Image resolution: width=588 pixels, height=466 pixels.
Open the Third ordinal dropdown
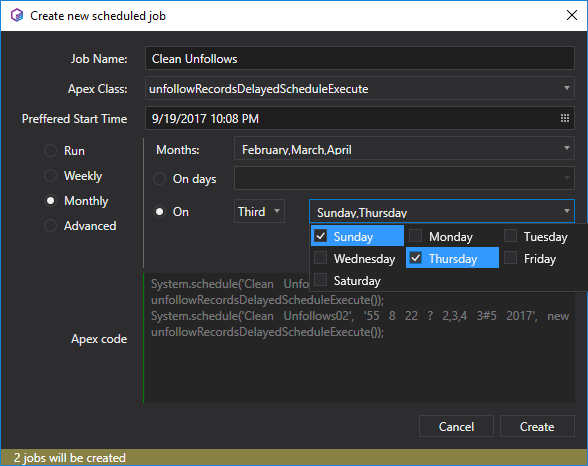point(259,211)
